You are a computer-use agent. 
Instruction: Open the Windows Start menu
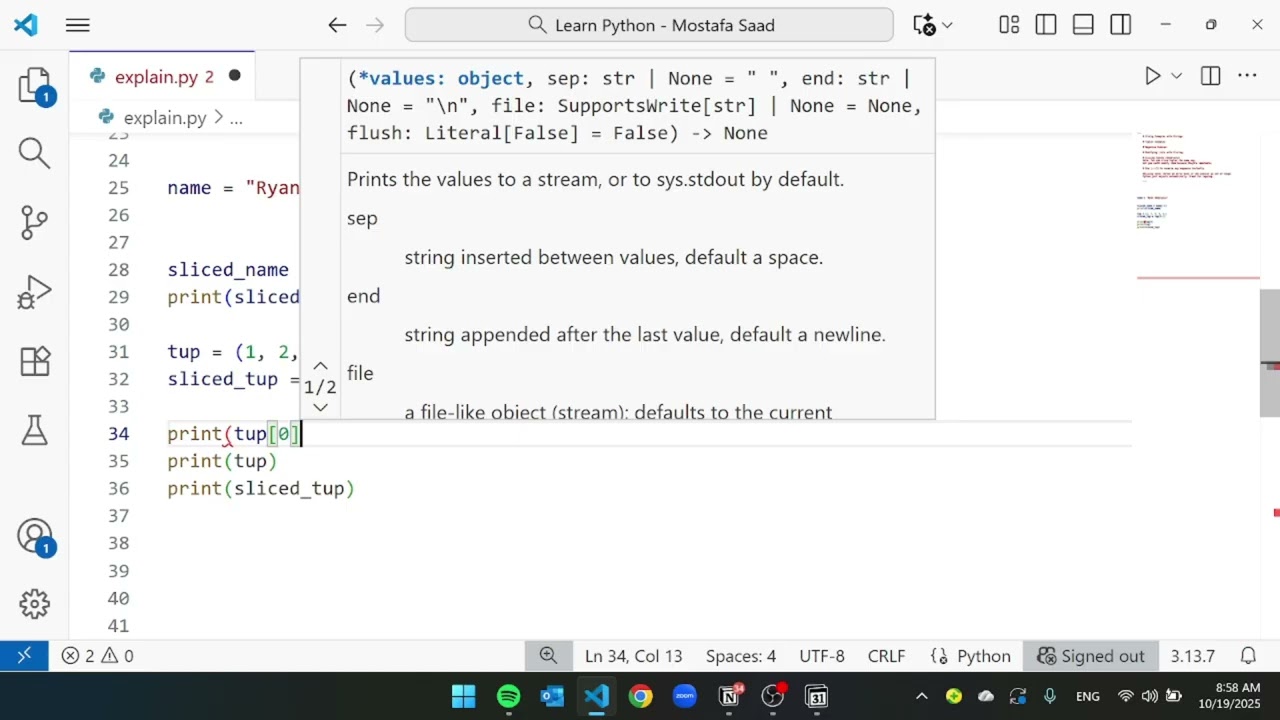(x=464, y=696)
